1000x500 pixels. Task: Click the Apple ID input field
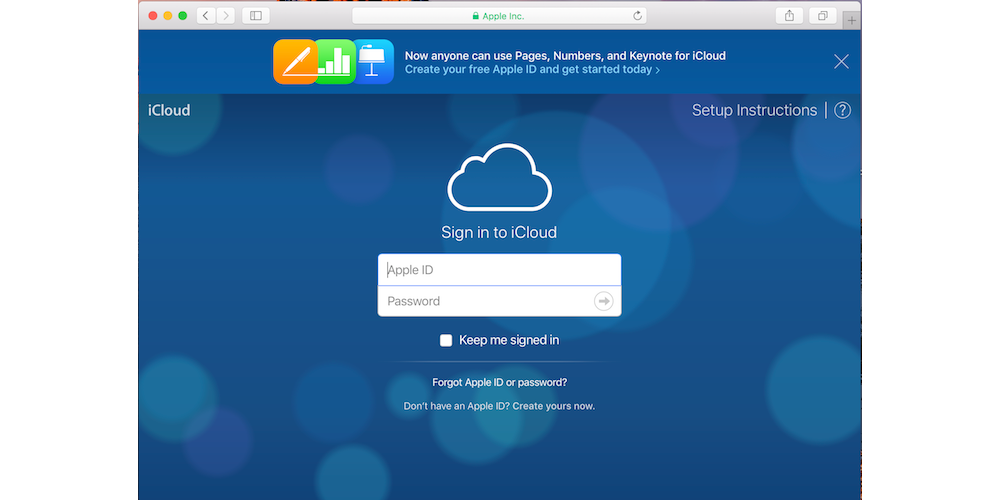pos(499,270)
